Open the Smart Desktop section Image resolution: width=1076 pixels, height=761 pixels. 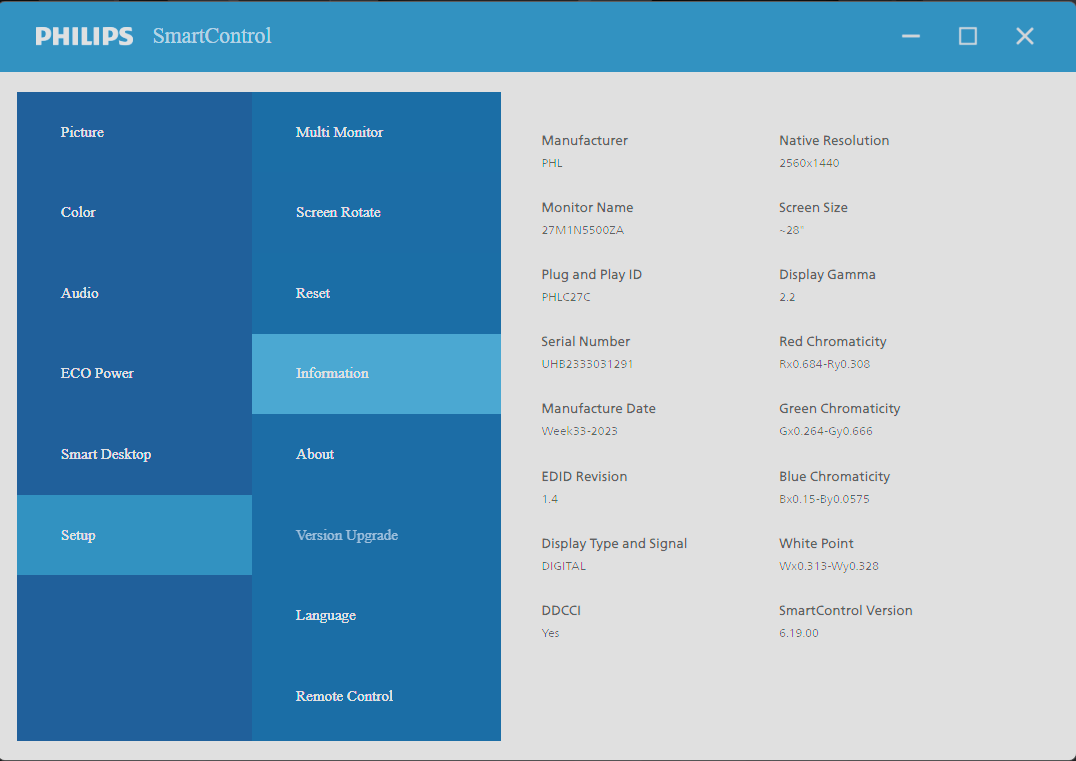[x=134, y=454]
